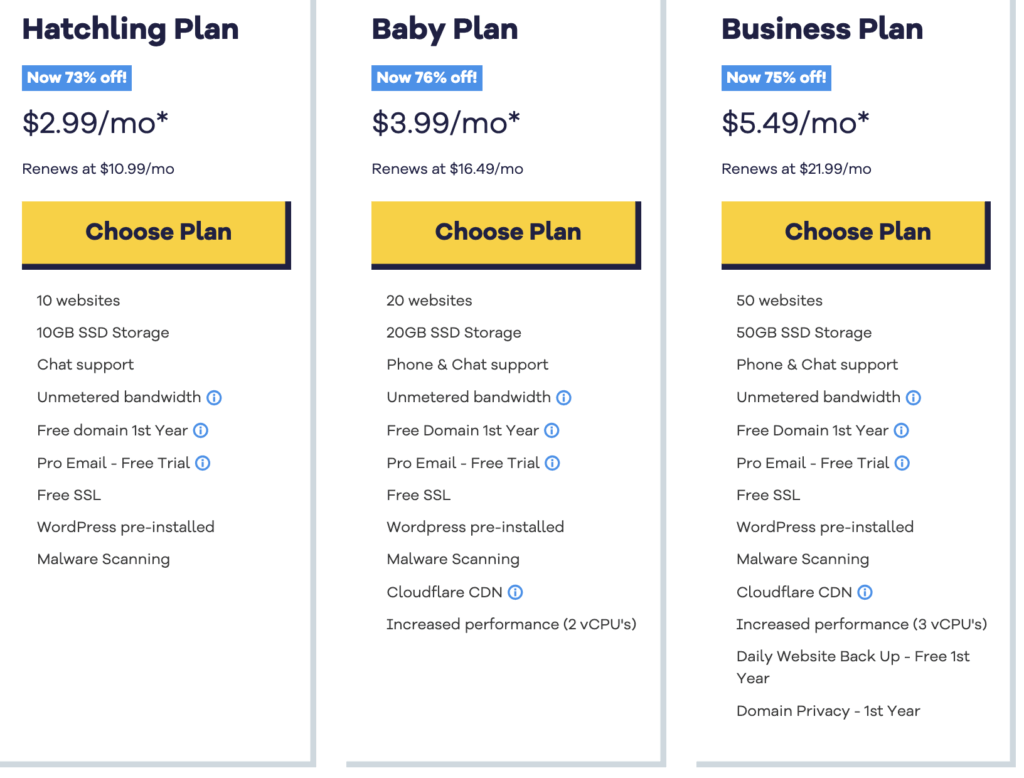Viewport: 1024px width, 778px height.
Task: Open the Unmetered bandwidth info icon on Hatchling Plan
Action: (214, 397)
